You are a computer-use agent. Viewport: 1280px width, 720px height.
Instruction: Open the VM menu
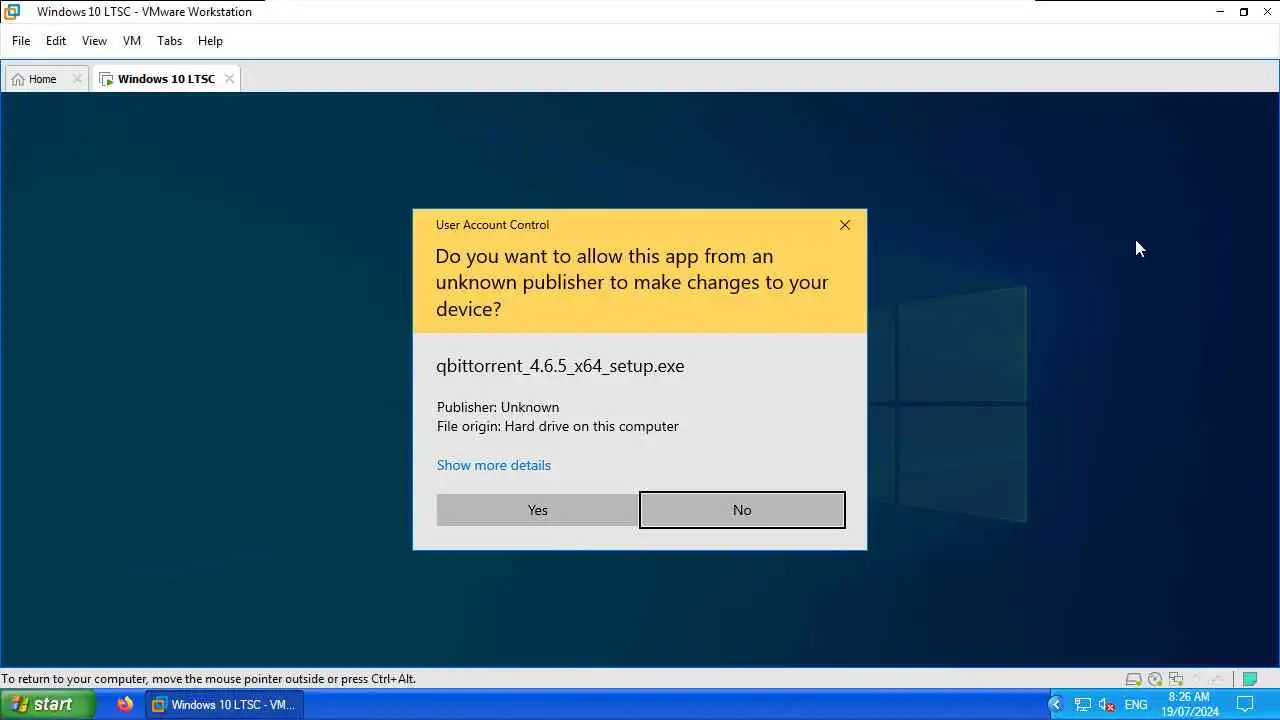[x=132, y=41]
